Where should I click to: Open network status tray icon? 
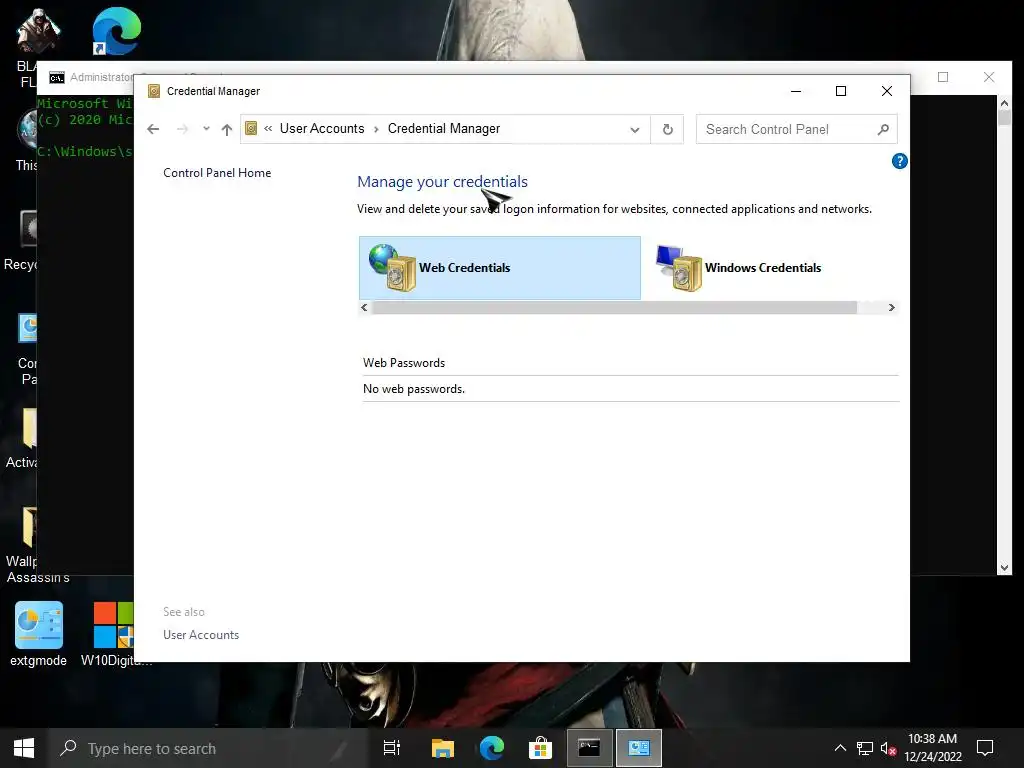(x=865, y=748)
